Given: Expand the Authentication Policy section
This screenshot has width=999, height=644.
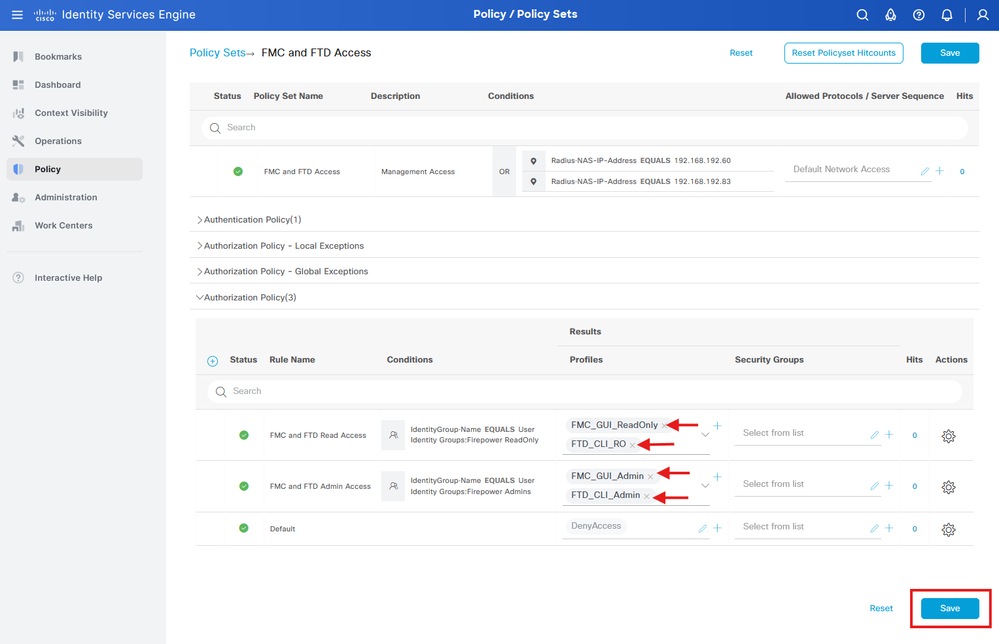Looking at the screenshot, I should (198, 219).
